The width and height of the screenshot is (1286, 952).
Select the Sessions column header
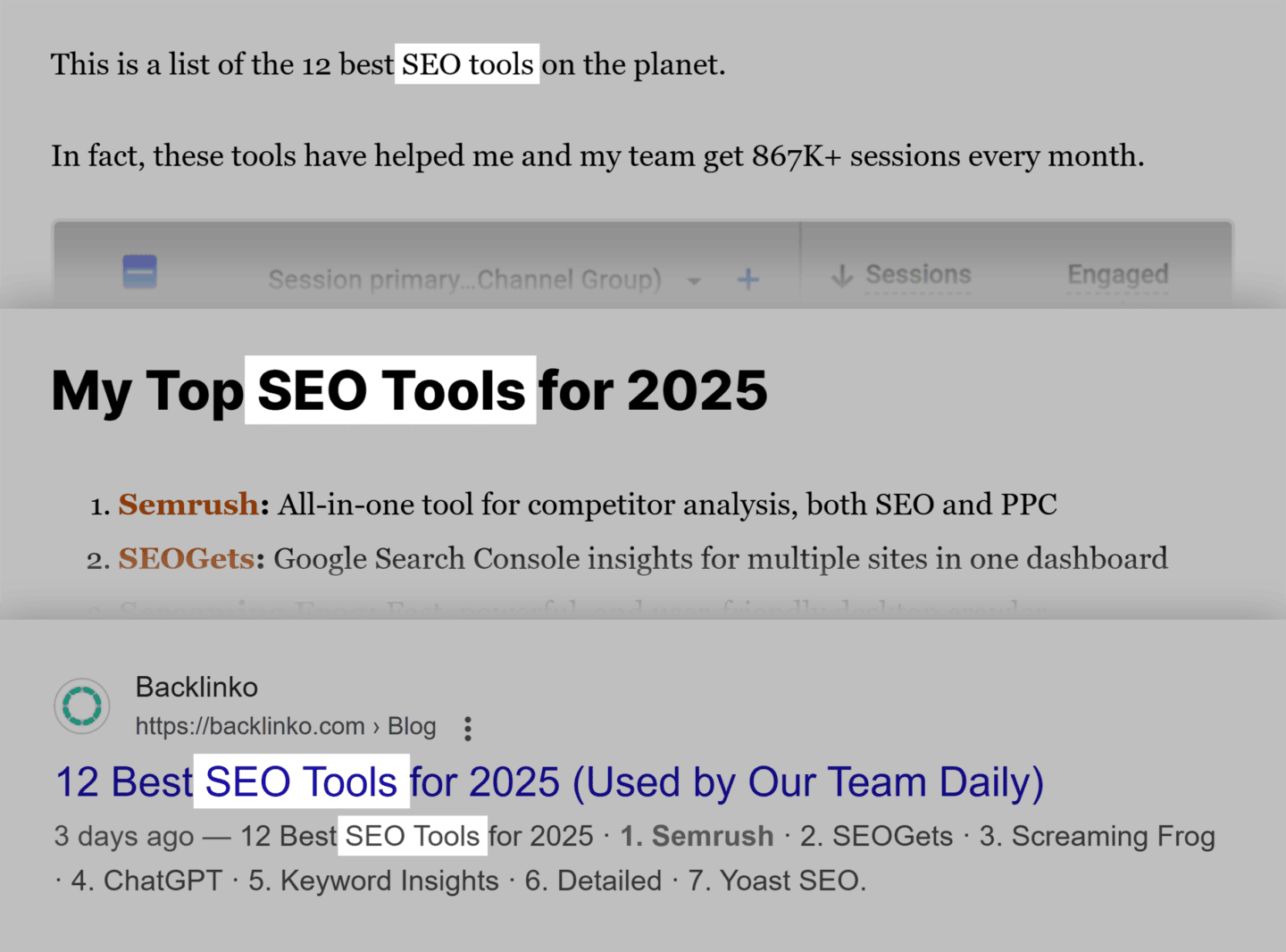918,274
